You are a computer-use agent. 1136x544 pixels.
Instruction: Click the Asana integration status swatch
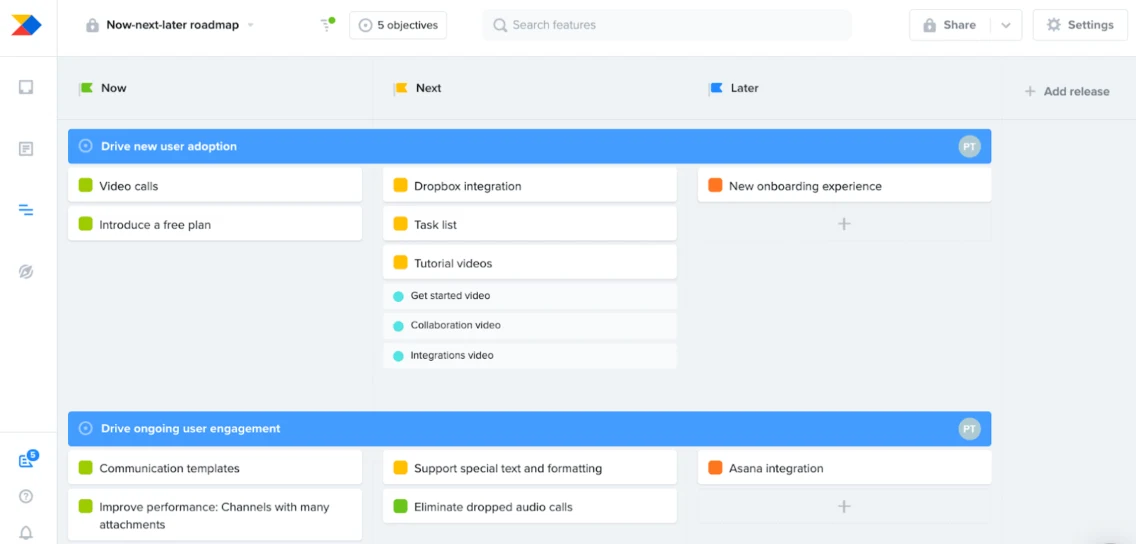715,468
